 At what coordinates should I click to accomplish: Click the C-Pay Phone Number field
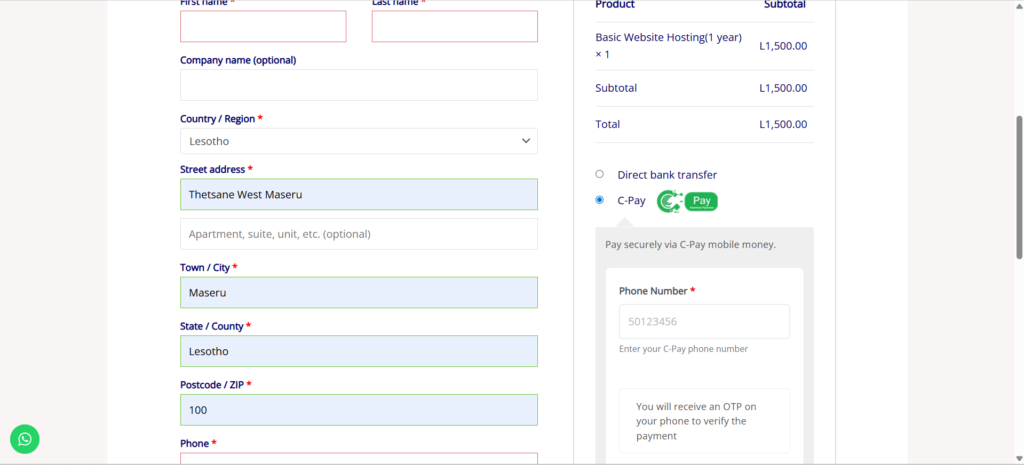click(704, 322)
